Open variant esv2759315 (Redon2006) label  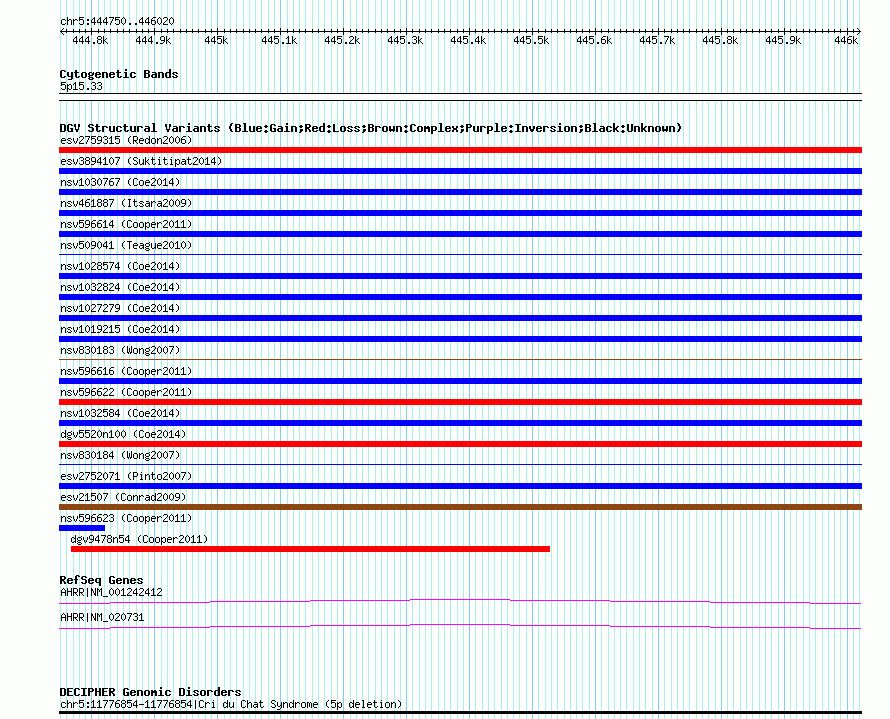point(126,140)
